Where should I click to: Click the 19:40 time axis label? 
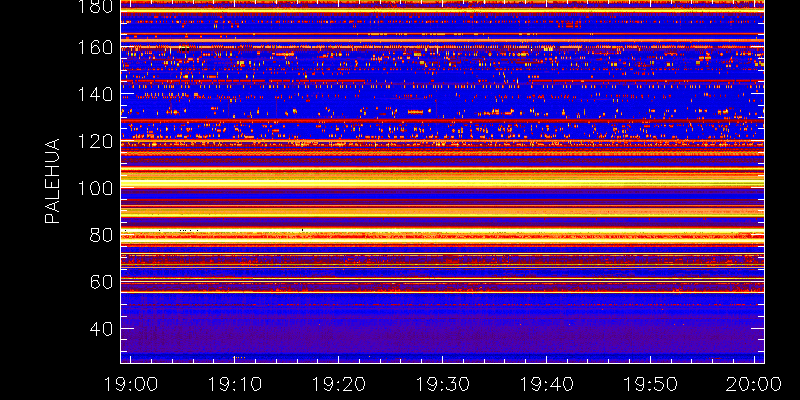click(546, 384)
